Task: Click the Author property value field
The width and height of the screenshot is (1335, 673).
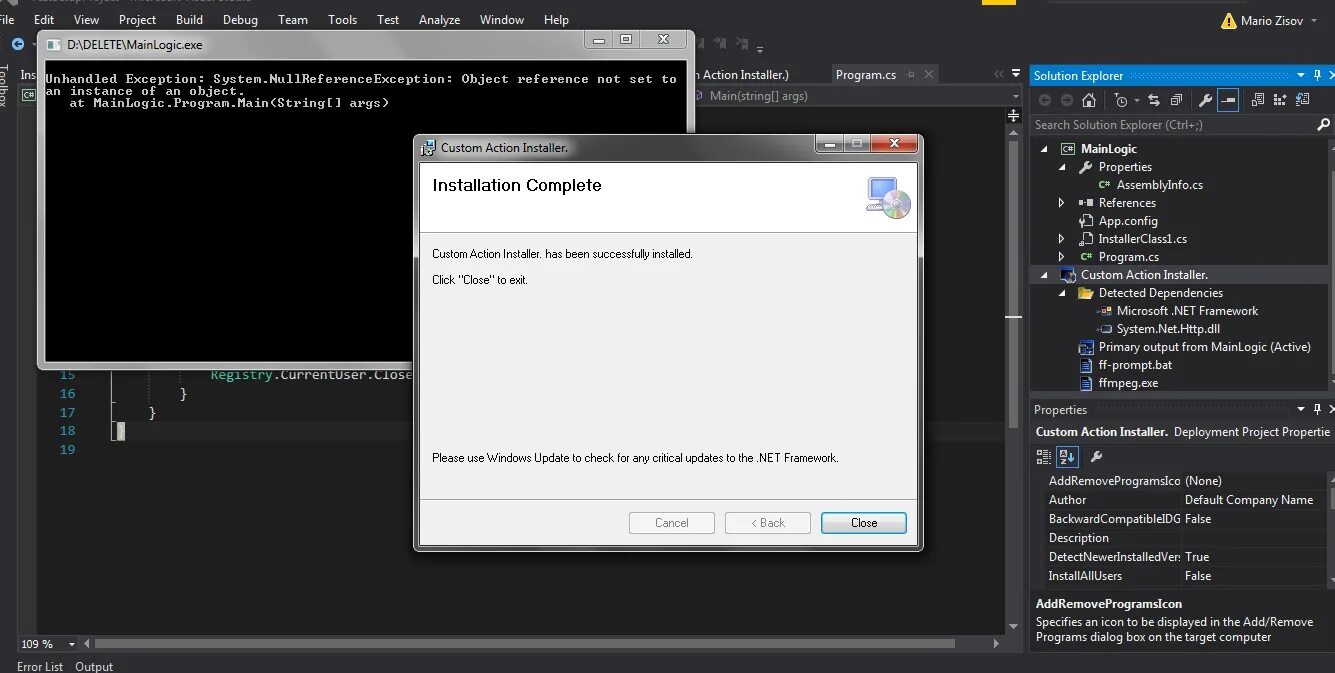Action: [1253, 500]
